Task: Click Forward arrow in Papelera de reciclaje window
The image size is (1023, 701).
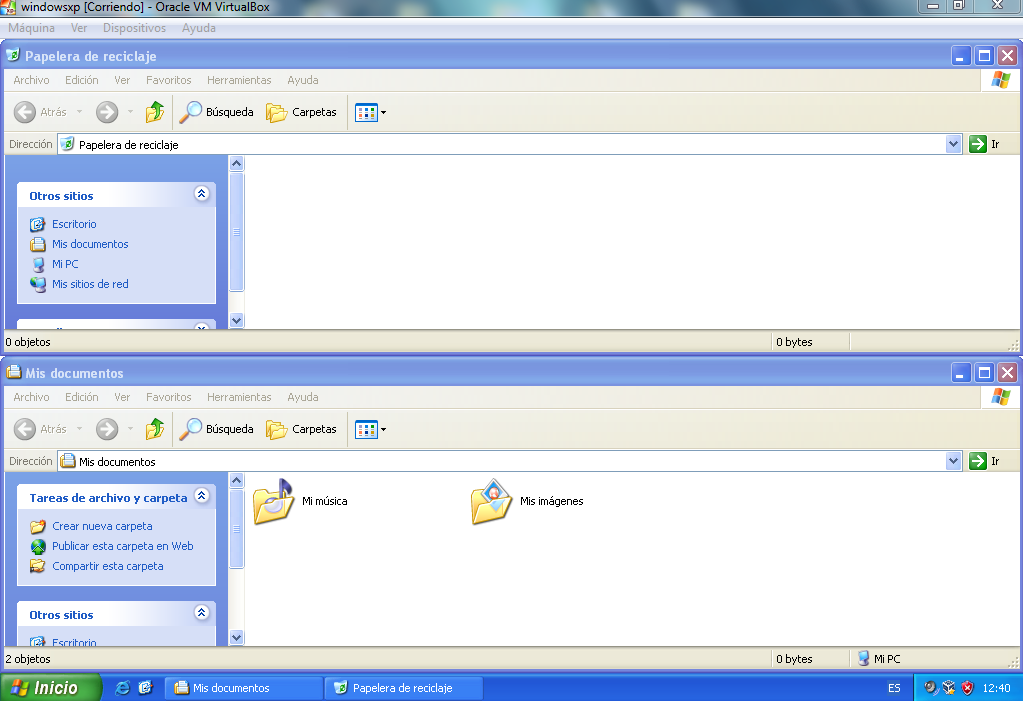Action: 107,112
